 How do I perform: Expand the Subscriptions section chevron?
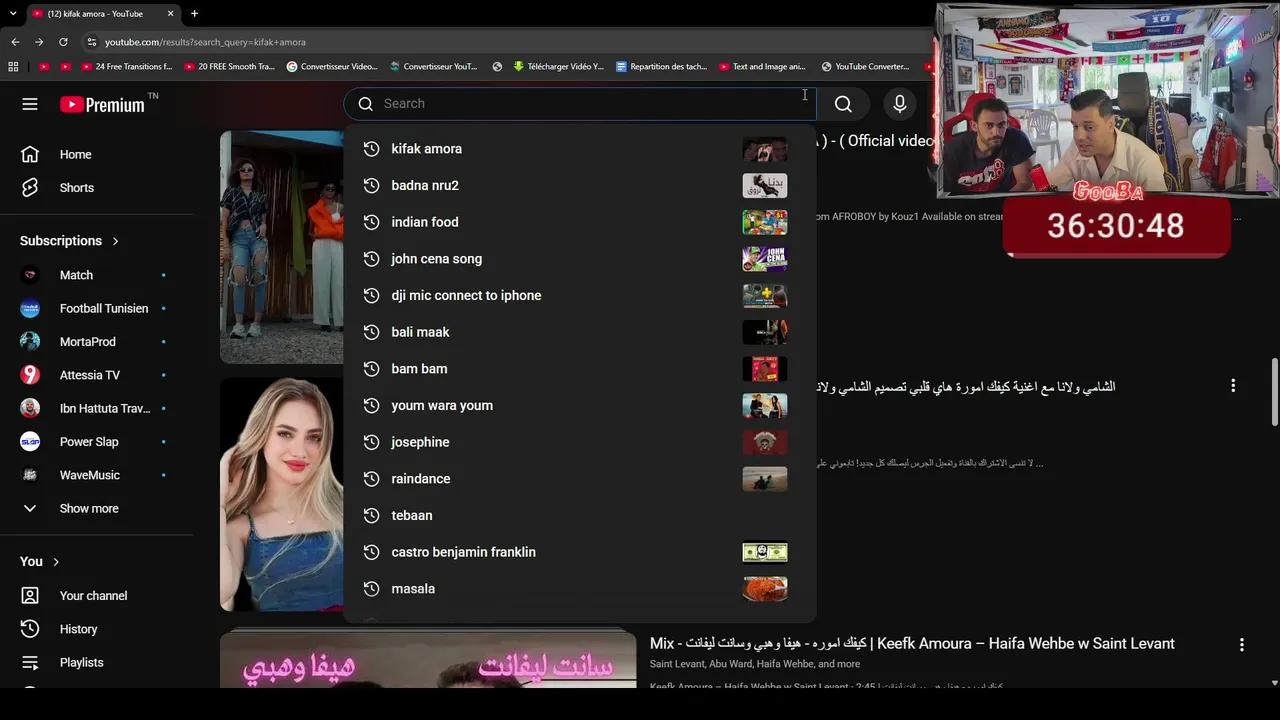pyautogui.click(x=115, y=241)
